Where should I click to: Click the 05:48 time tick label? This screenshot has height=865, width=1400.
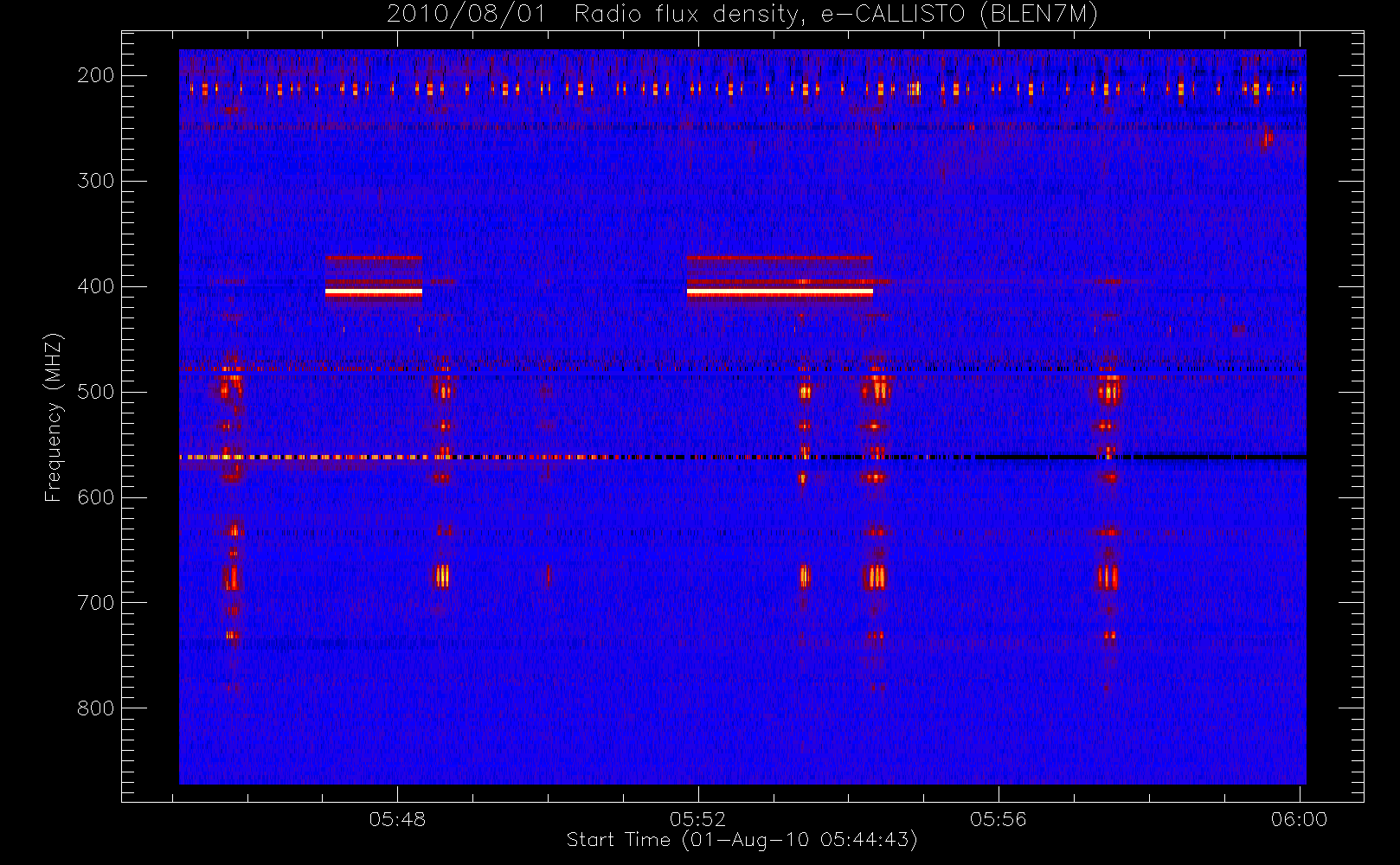click(x=397, y=819)
